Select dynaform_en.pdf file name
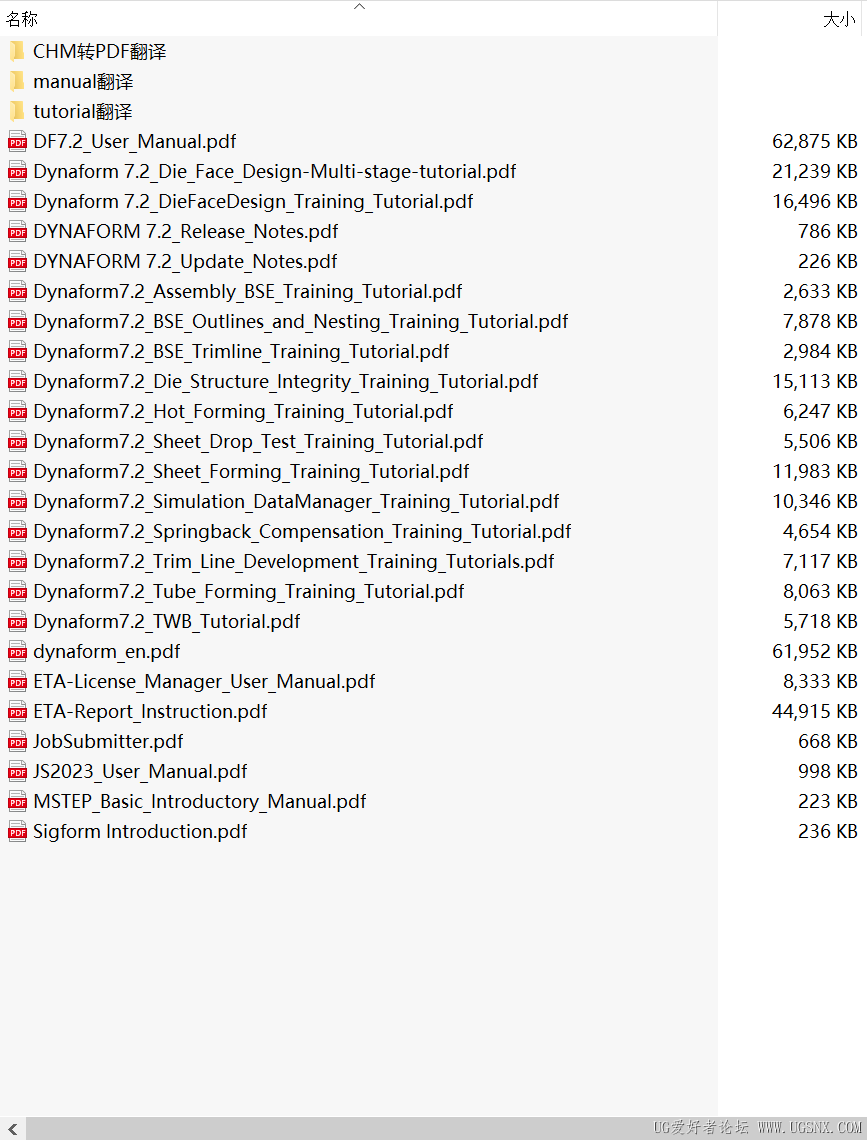Viewport: 867px width, 1140px height. click(107, 651)
